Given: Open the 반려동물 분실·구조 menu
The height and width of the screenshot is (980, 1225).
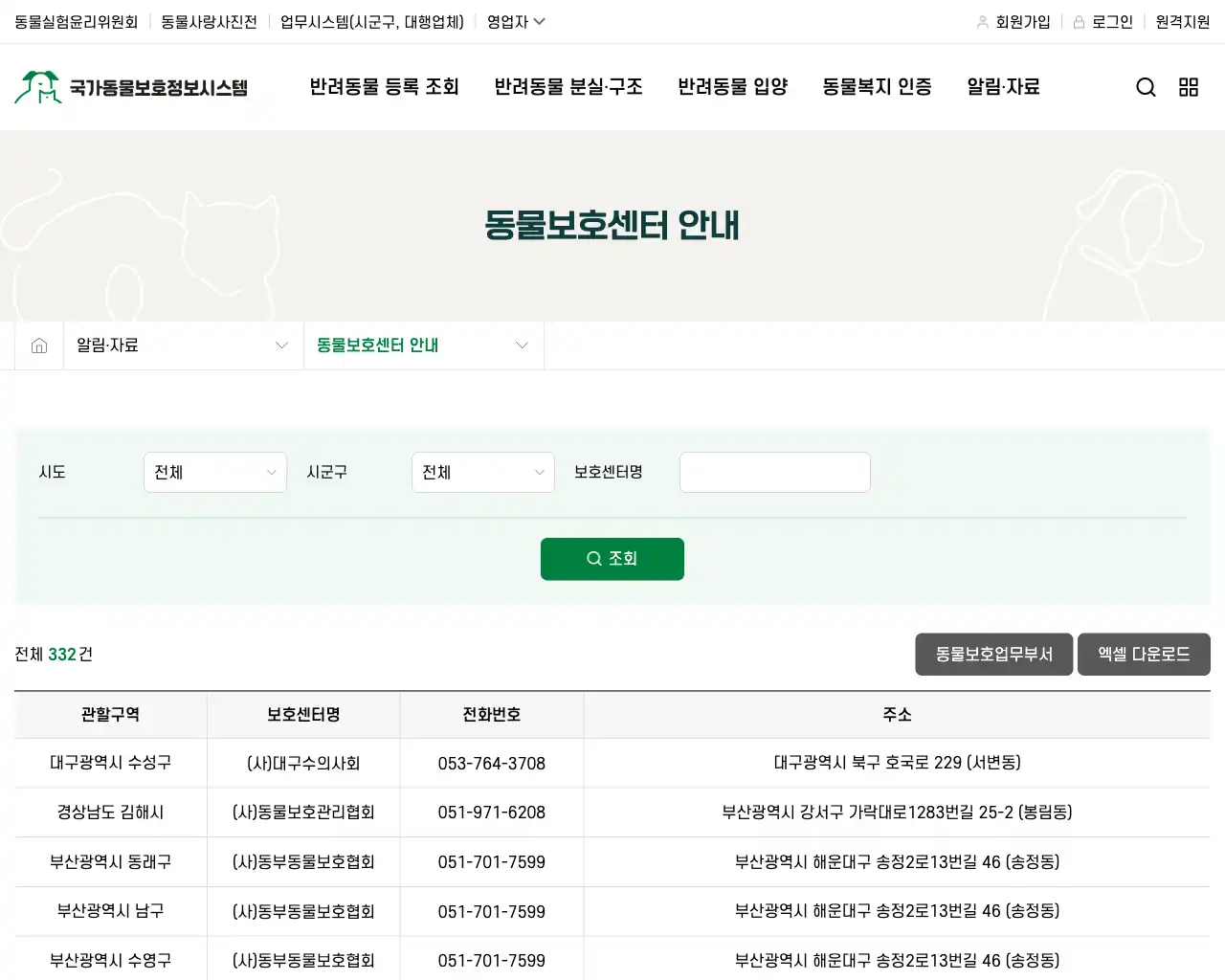Looking at the screenshot, I should pos(568,87).
